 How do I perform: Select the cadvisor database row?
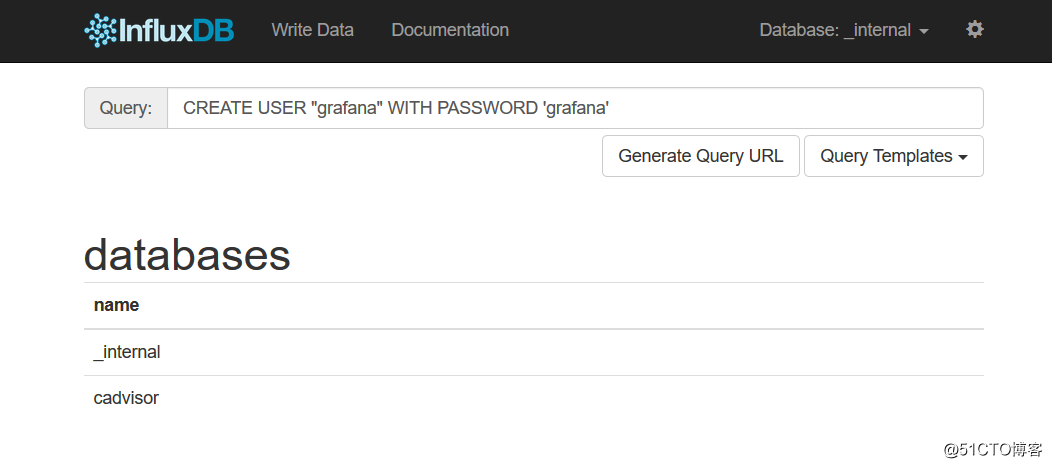(x=534, y=398)
